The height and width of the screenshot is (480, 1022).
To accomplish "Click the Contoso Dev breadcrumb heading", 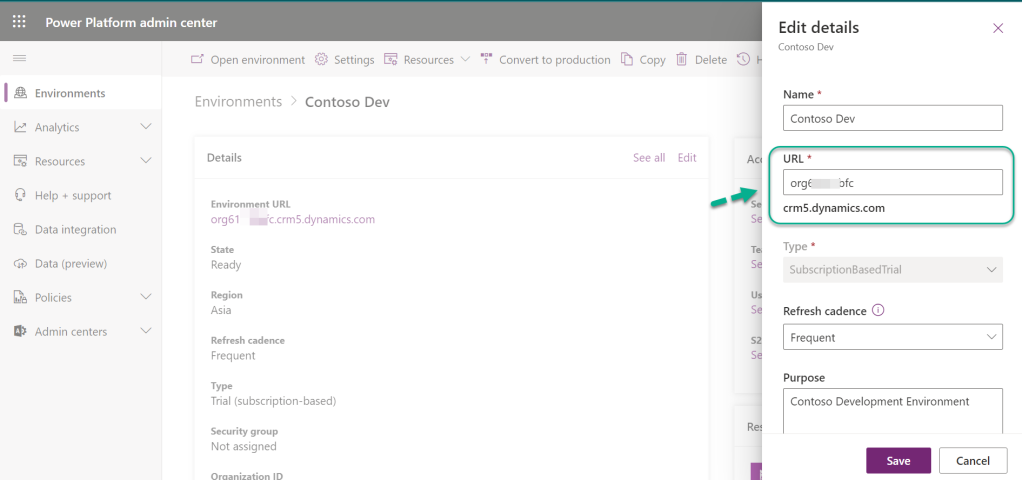I will (347, 102).
